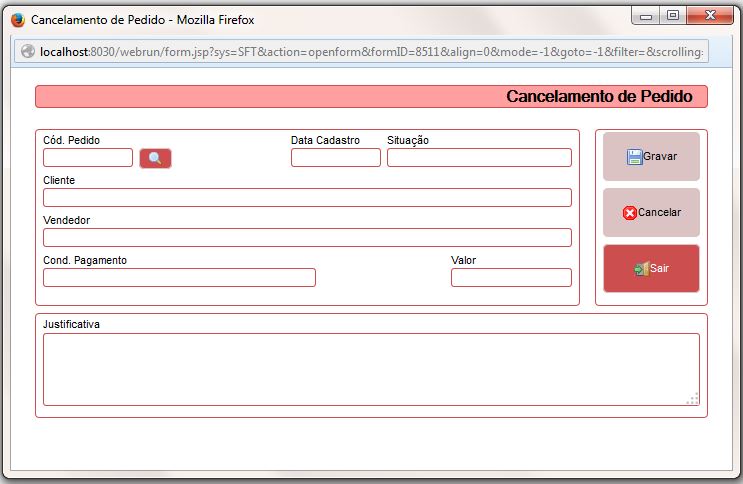This screenshot has width=743, height=484.
Task: Click into the Vendedor field
Action: [307, 237]
